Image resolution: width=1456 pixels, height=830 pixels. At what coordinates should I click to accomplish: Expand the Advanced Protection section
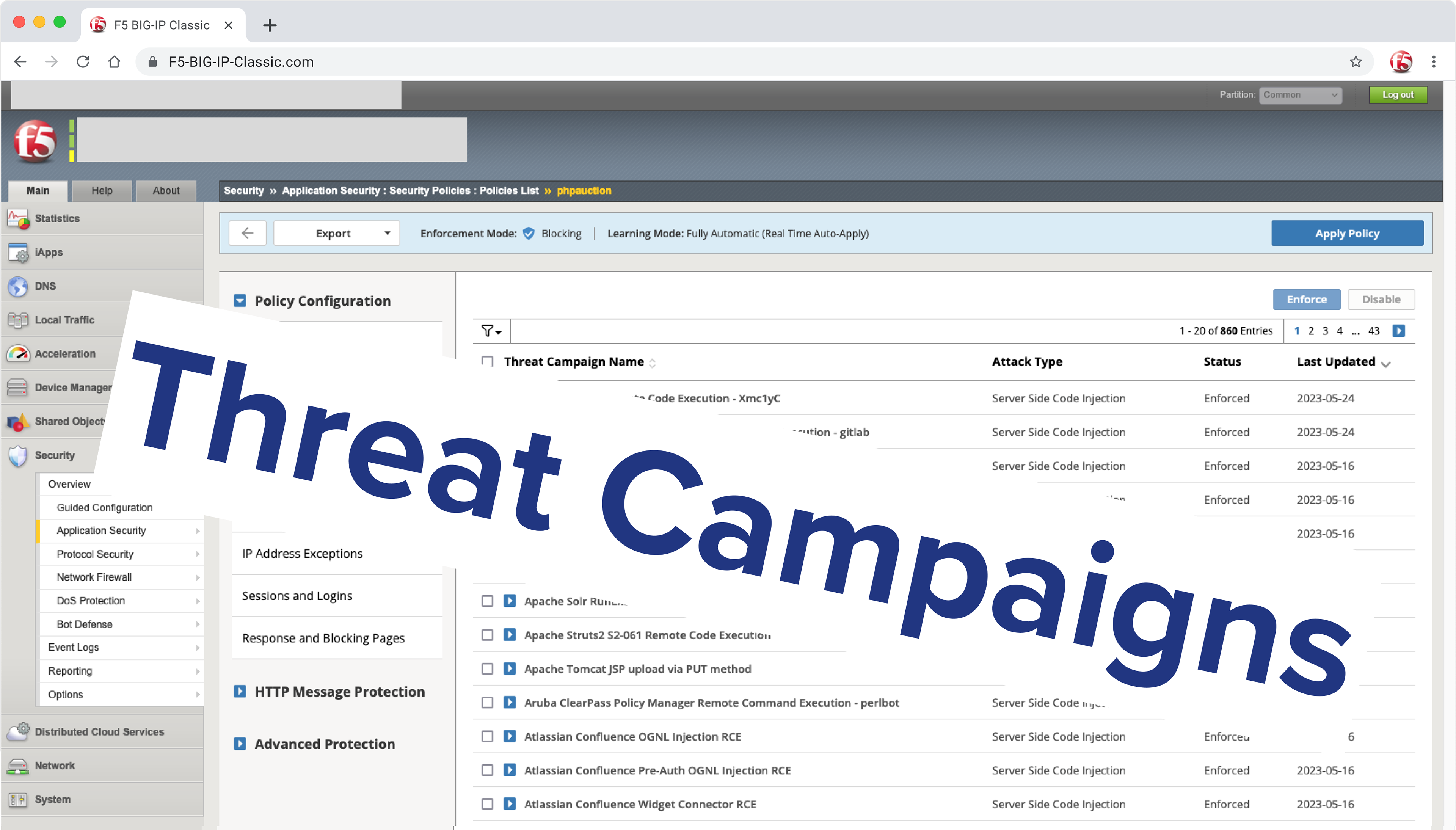(240, 744)
